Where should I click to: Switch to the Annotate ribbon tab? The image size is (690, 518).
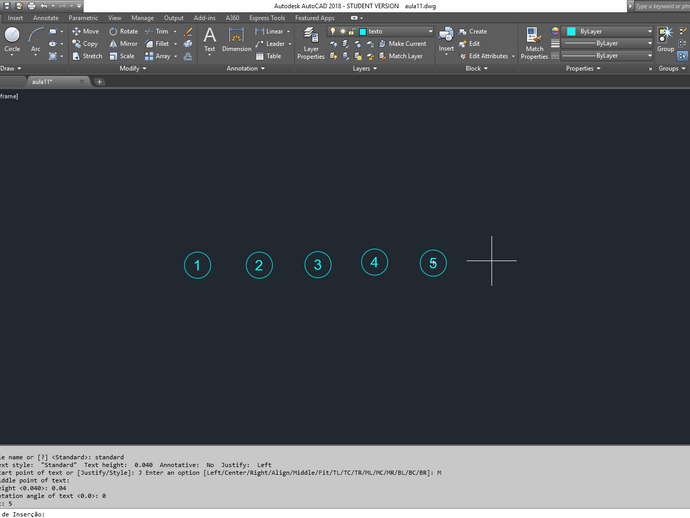(46, 18)
